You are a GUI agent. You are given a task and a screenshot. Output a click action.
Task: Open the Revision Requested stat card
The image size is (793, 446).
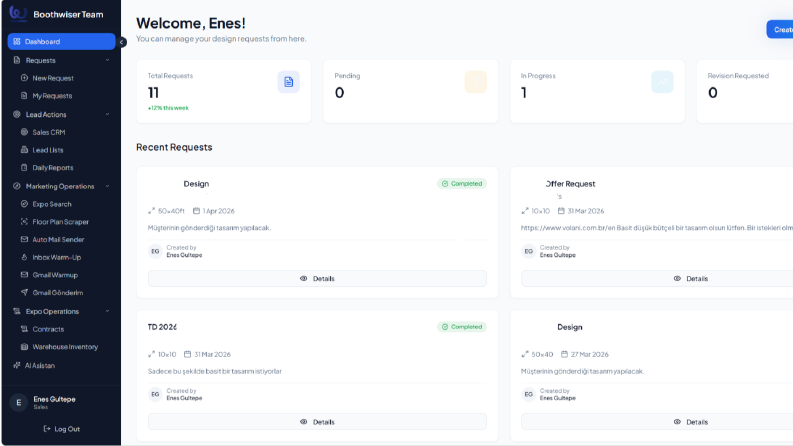click(744, 91)
